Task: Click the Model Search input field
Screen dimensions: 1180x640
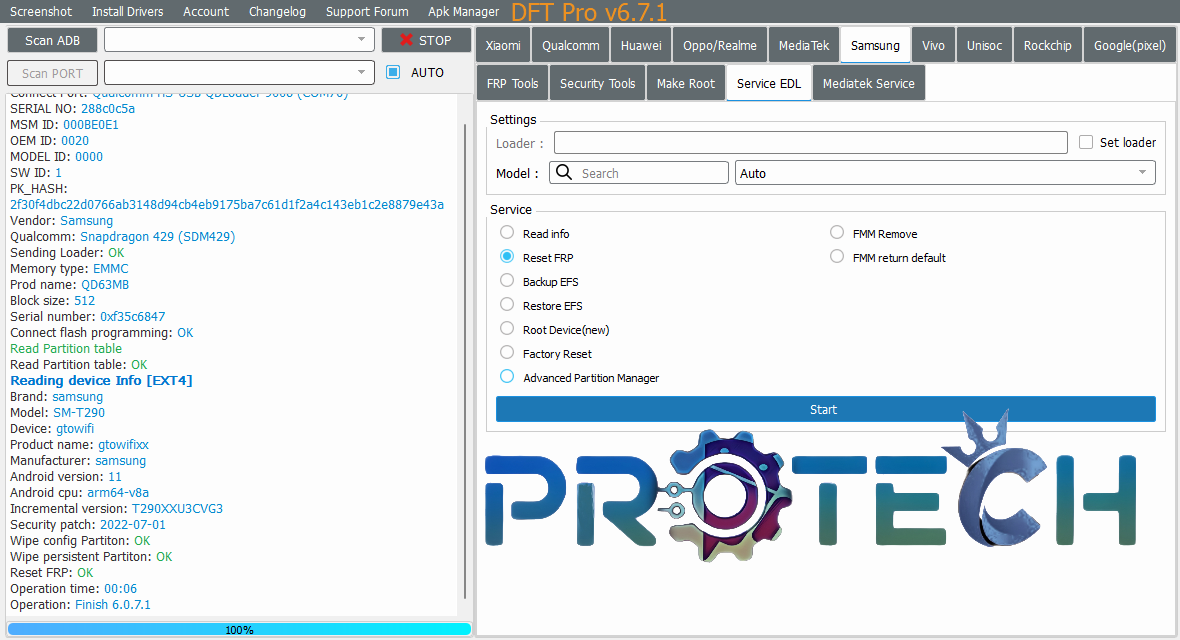Action: click(639, 172)
